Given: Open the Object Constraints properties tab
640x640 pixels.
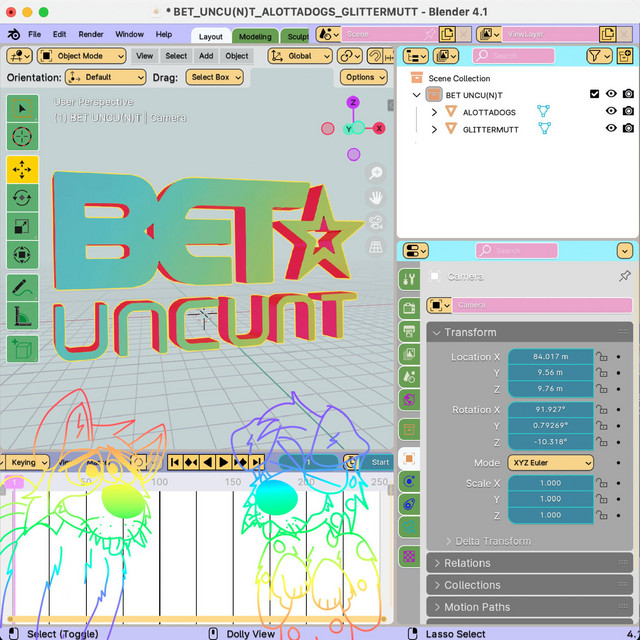Looking at the screenshot, I should pos(409,504).
